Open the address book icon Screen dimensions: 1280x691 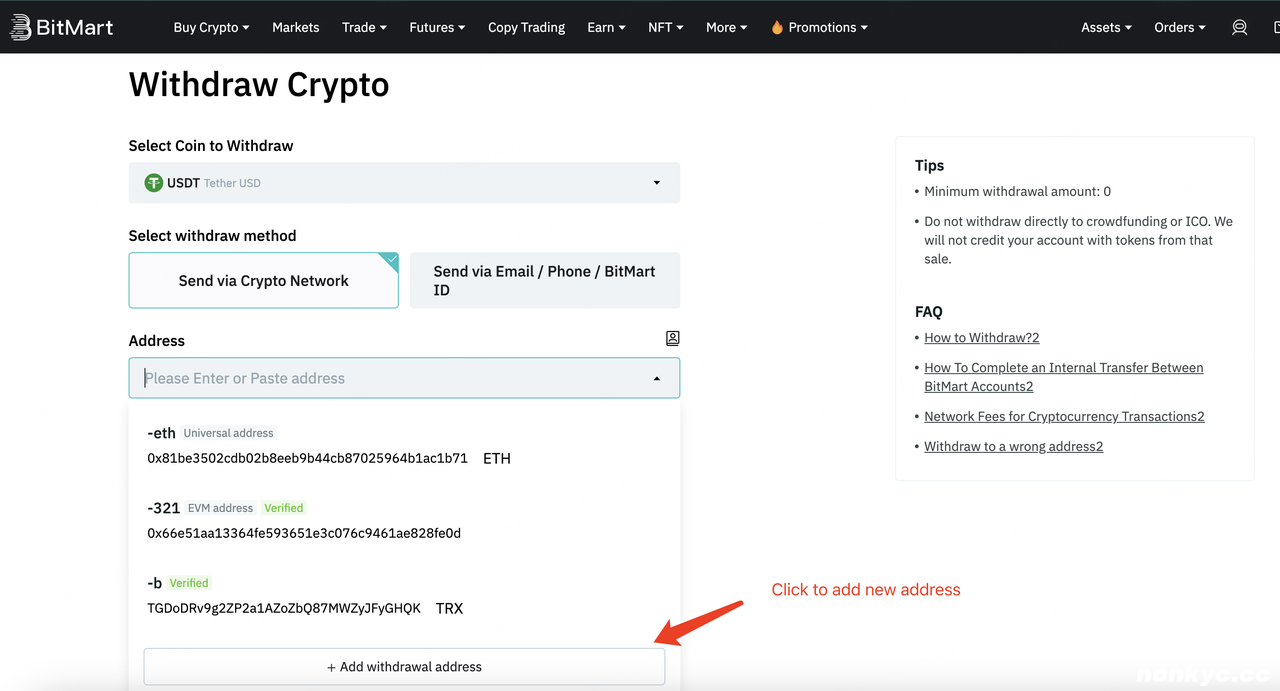[672, 339]
